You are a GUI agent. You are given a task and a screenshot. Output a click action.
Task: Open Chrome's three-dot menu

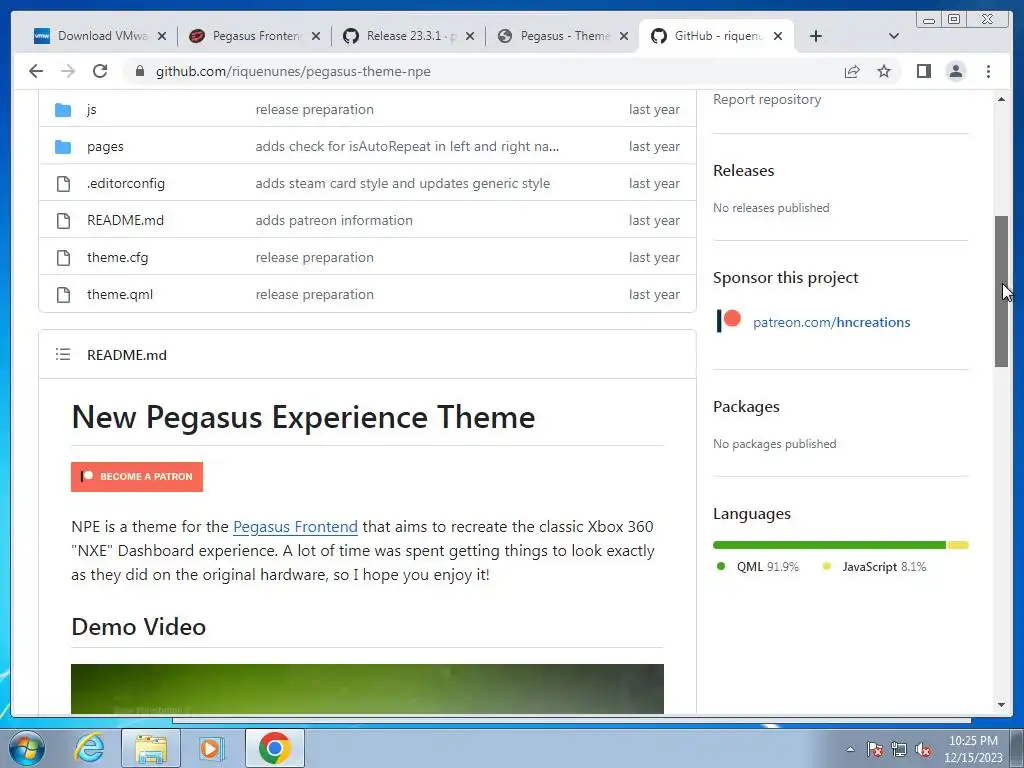pyautogui.click(x=988, y=71)
